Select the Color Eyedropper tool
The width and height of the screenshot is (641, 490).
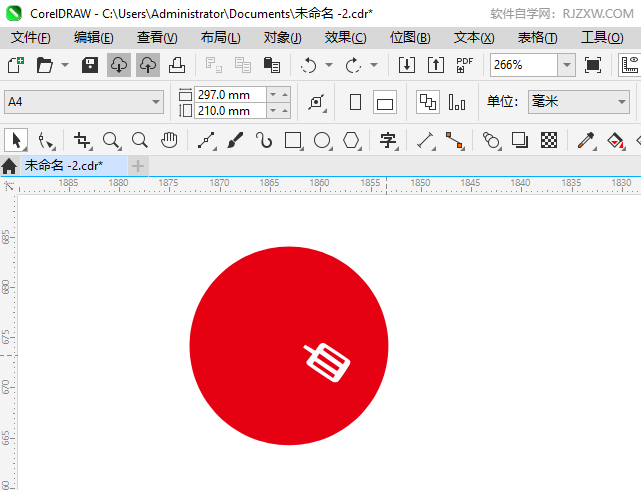tap(586, 141)
